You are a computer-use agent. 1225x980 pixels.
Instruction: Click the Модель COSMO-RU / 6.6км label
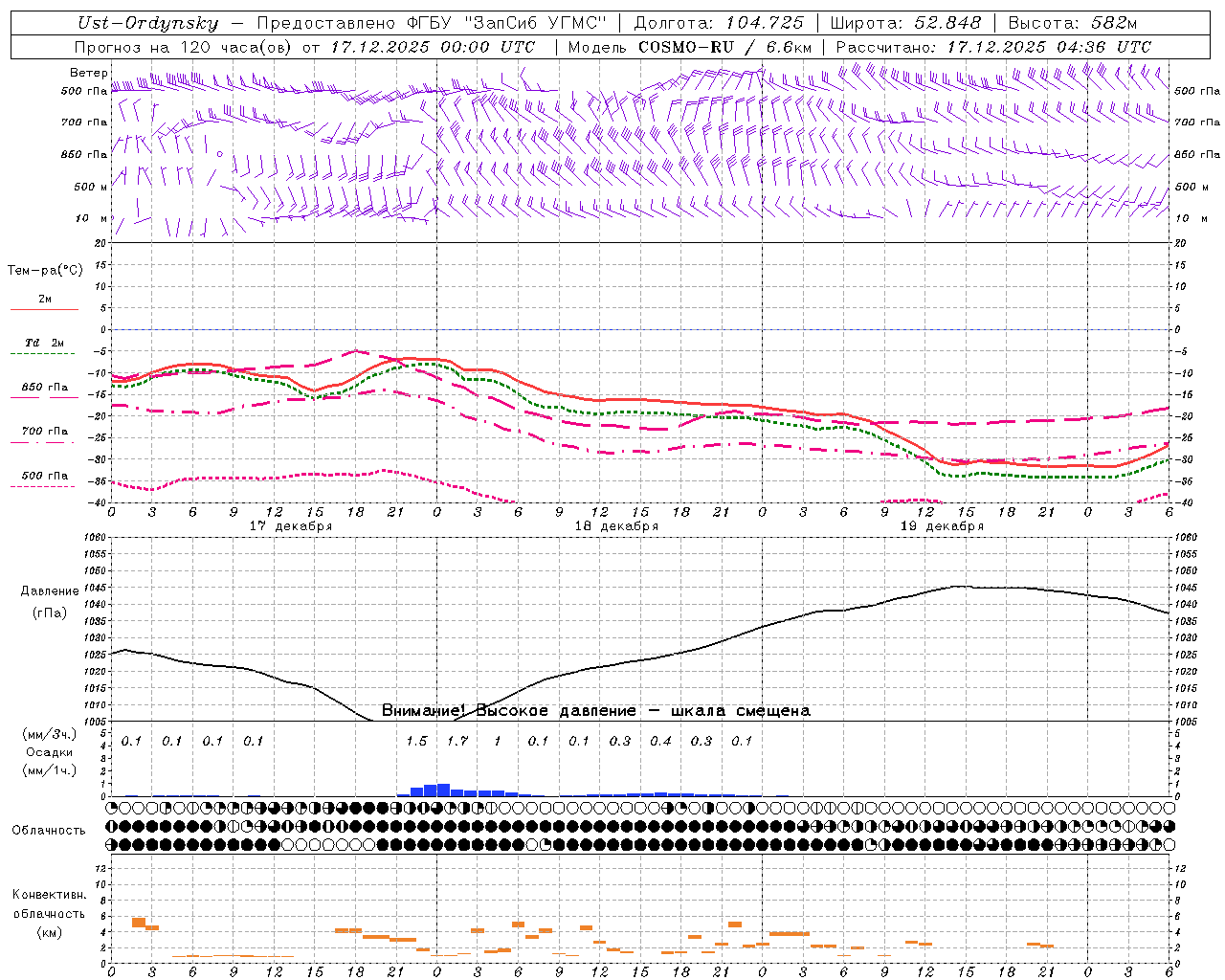(x=690, y=47)
